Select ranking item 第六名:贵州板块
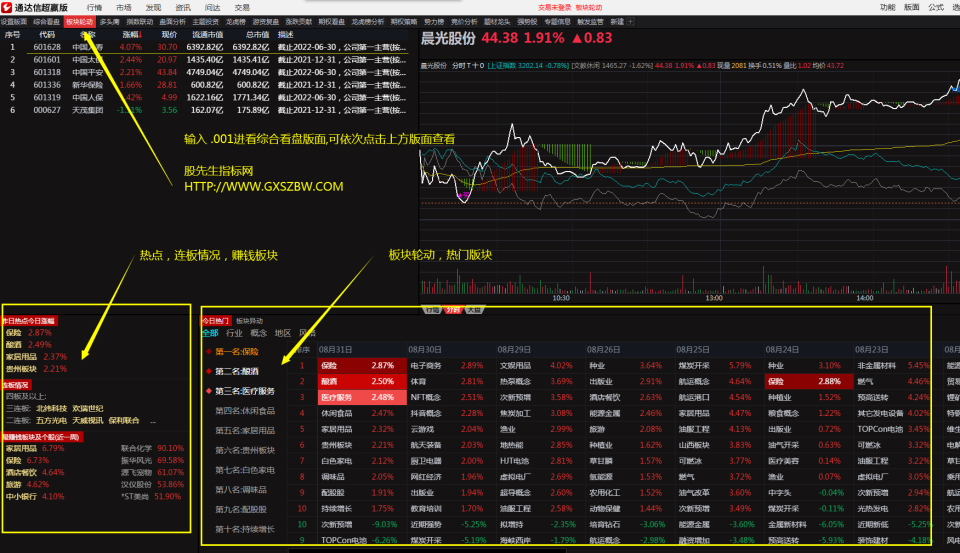Viewport: 960px width, 553px height. 245,450
